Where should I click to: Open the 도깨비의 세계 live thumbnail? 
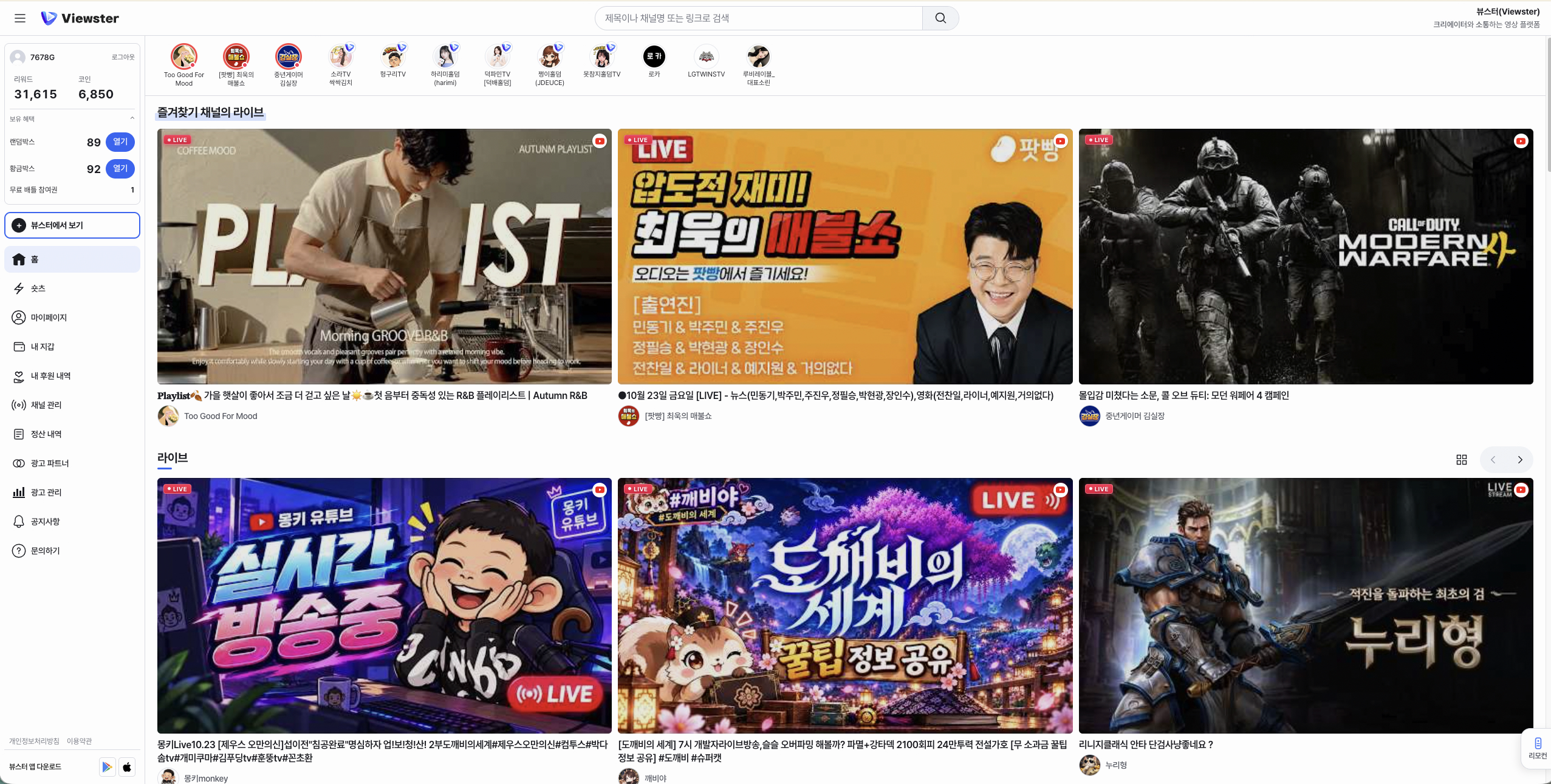click(x=845, y=605)
